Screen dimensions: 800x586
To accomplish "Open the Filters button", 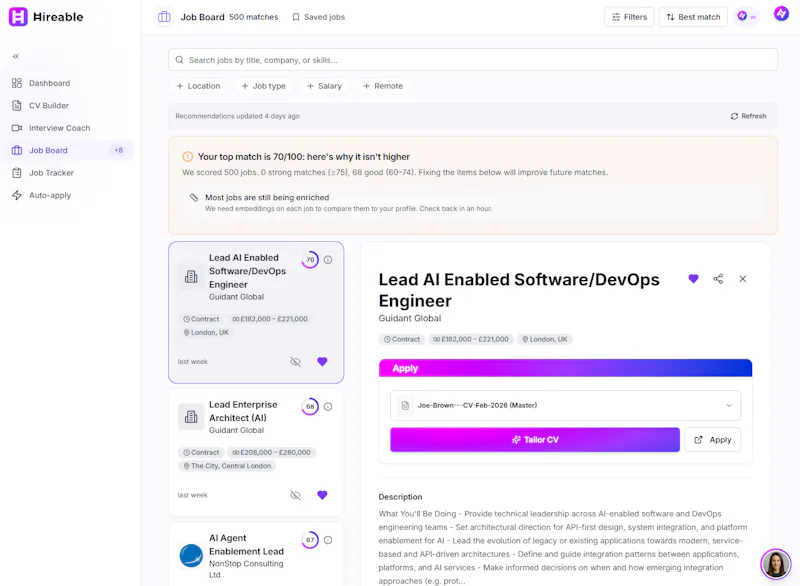I will point(629,17).
